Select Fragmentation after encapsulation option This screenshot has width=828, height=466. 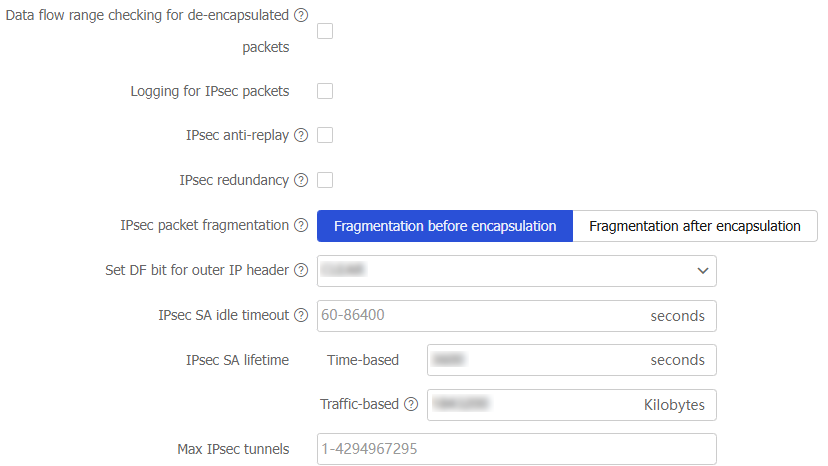695,226
